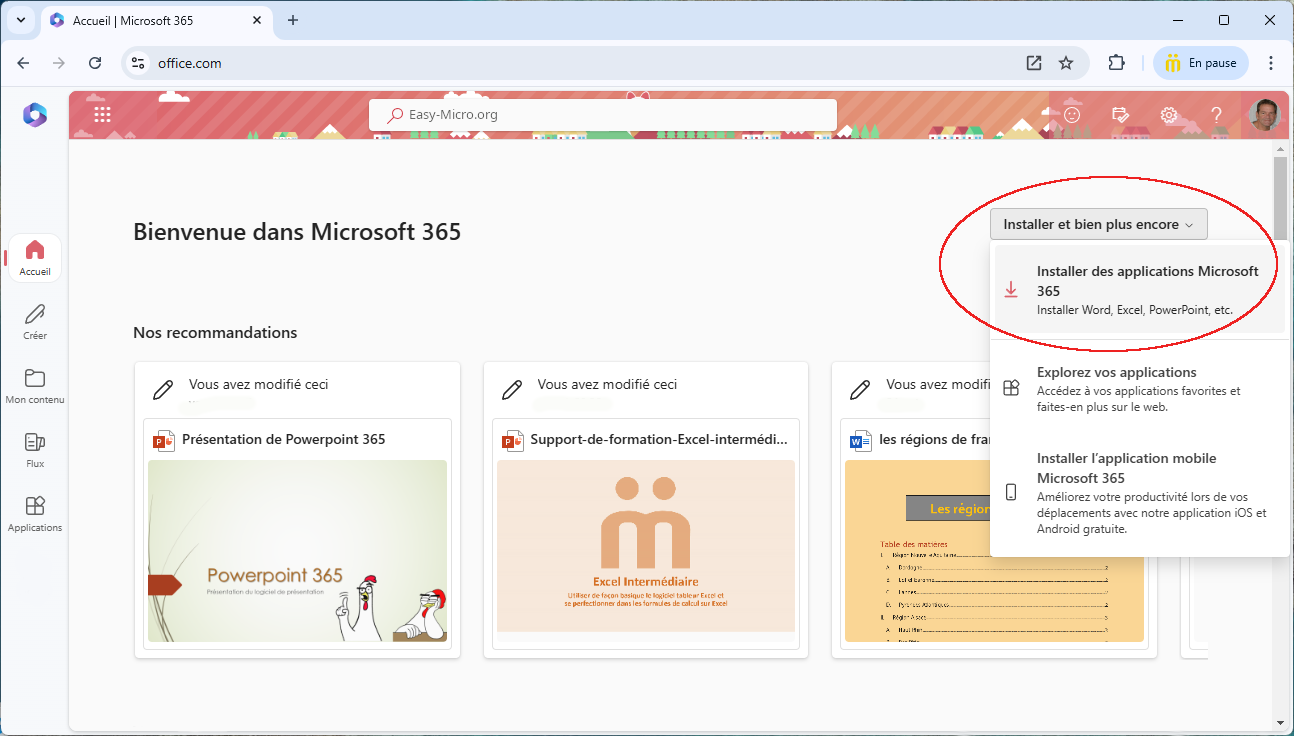Viewport: 1294px width, 736px height.
Task: Click the Word icon of les régions document
Action: pyautogui.click(x=861, y=440)
